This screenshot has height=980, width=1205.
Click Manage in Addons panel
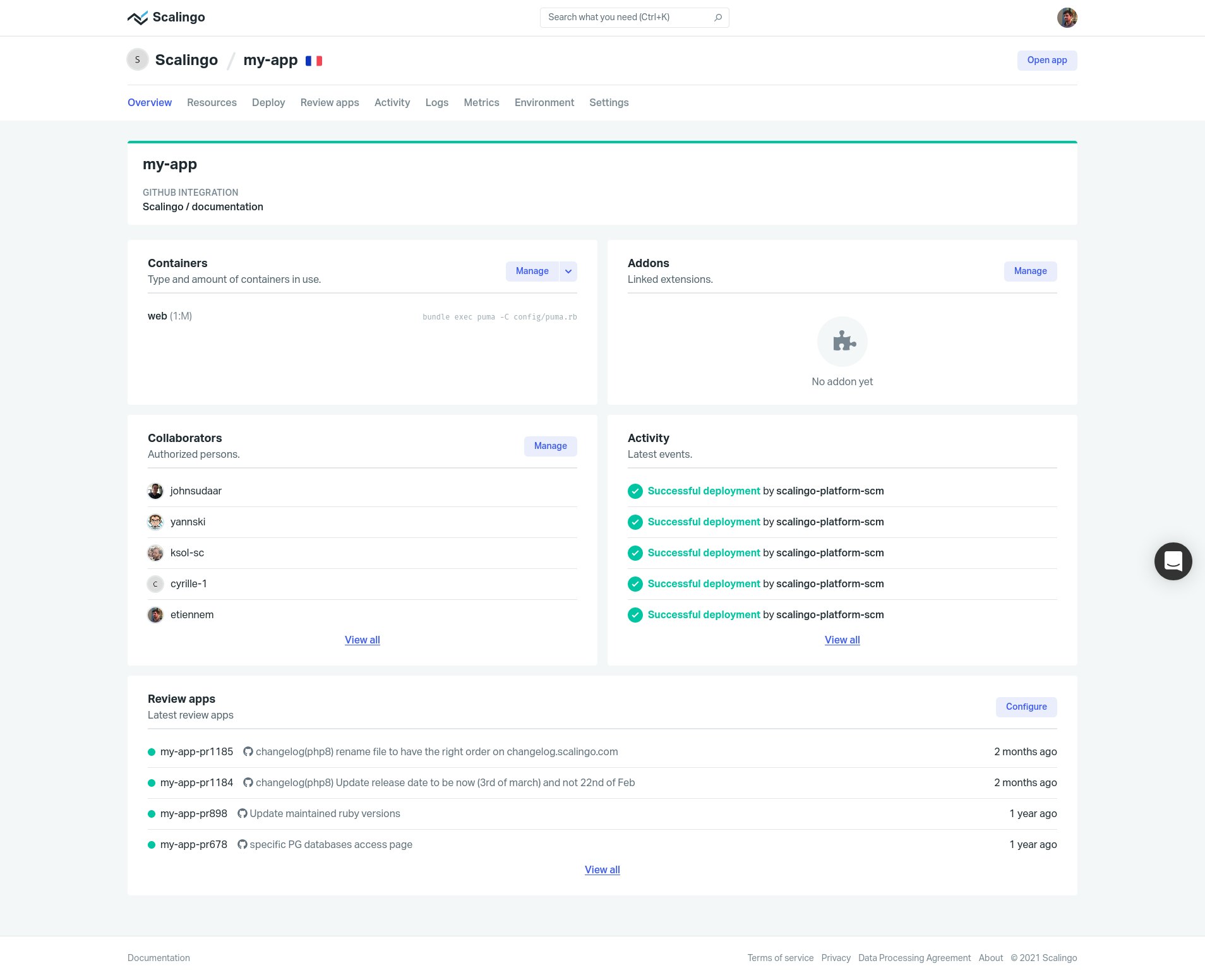tap(1031, 272)
